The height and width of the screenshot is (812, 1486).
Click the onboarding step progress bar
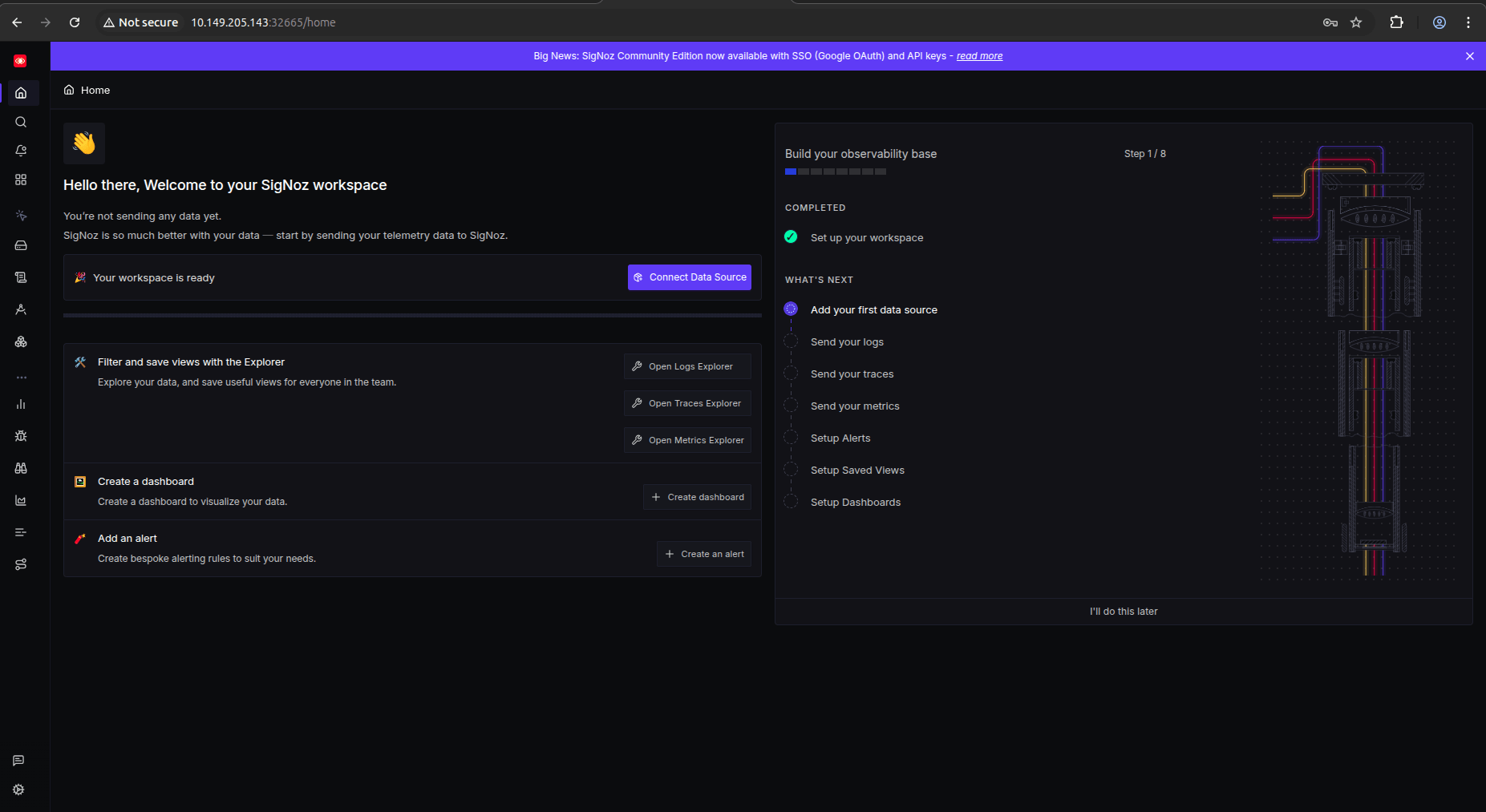[836, 172]
